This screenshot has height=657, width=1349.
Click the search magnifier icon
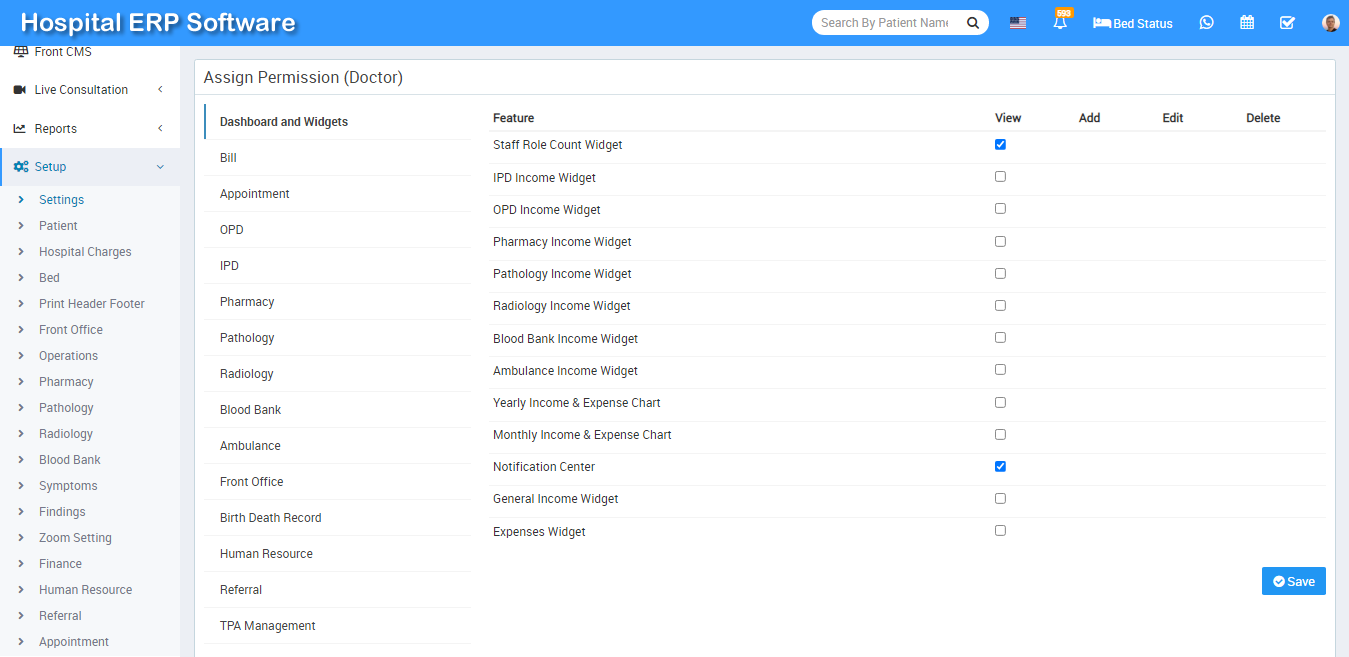[x=972, y=23]
